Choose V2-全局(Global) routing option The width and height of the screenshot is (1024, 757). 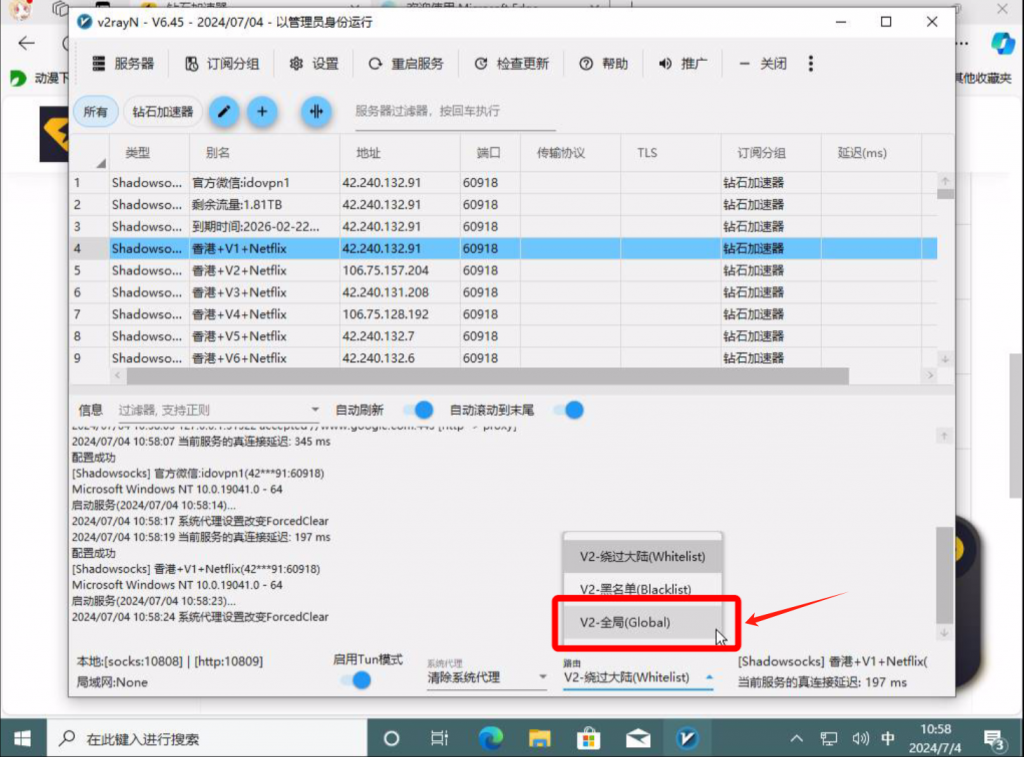point(643,622)
